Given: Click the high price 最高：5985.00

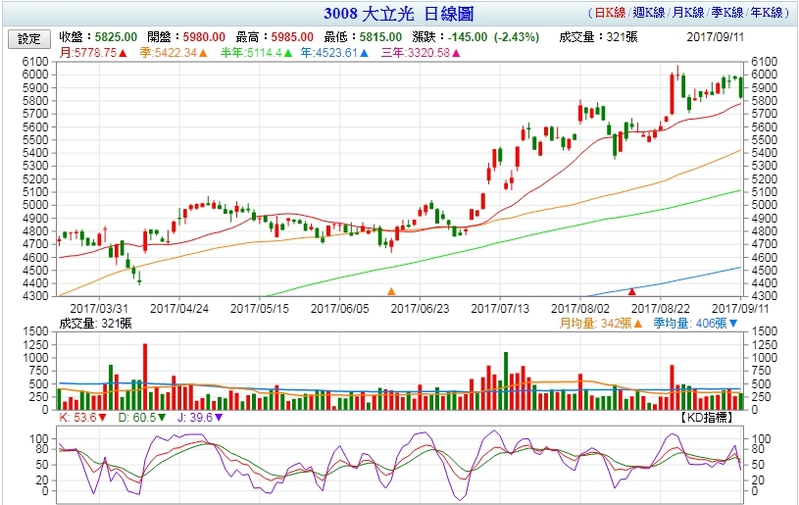Looking at the screenshot, I should click(275, 37).
